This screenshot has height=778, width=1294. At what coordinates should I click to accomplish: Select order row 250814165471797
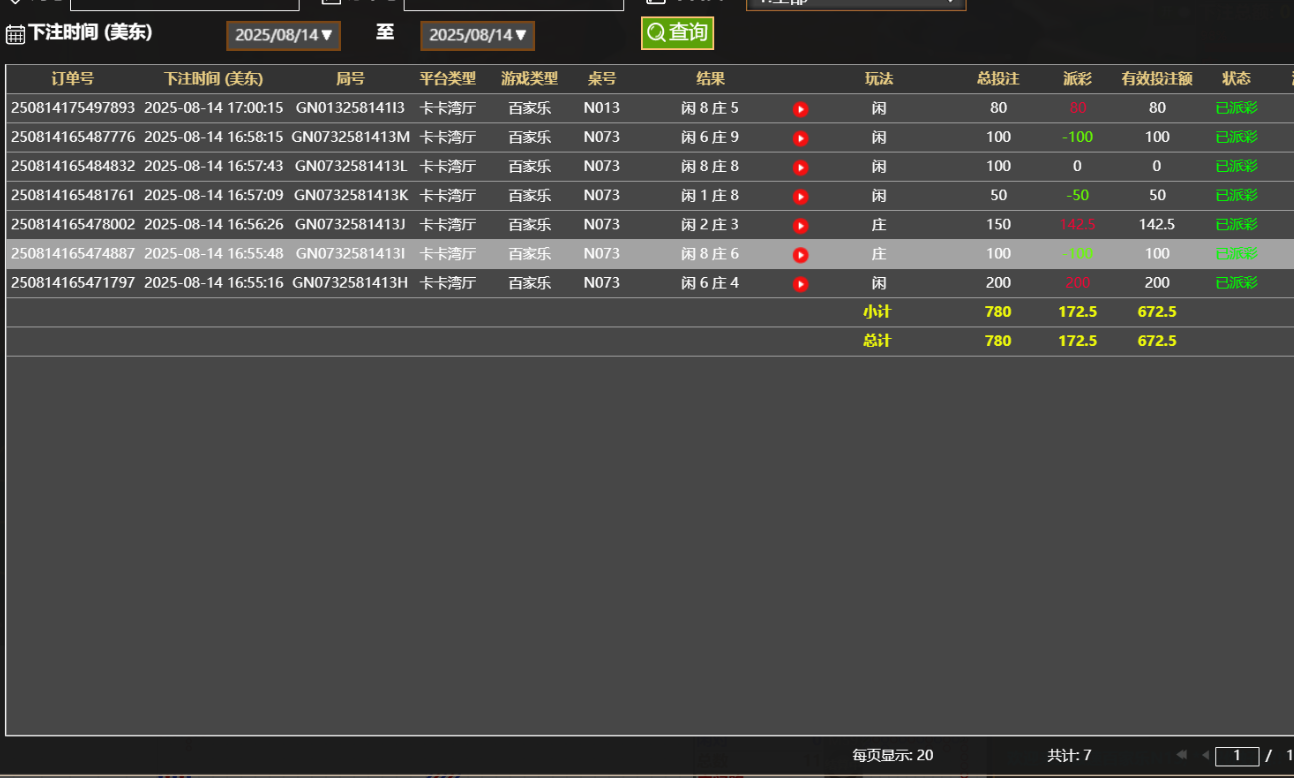pos(73,283)
